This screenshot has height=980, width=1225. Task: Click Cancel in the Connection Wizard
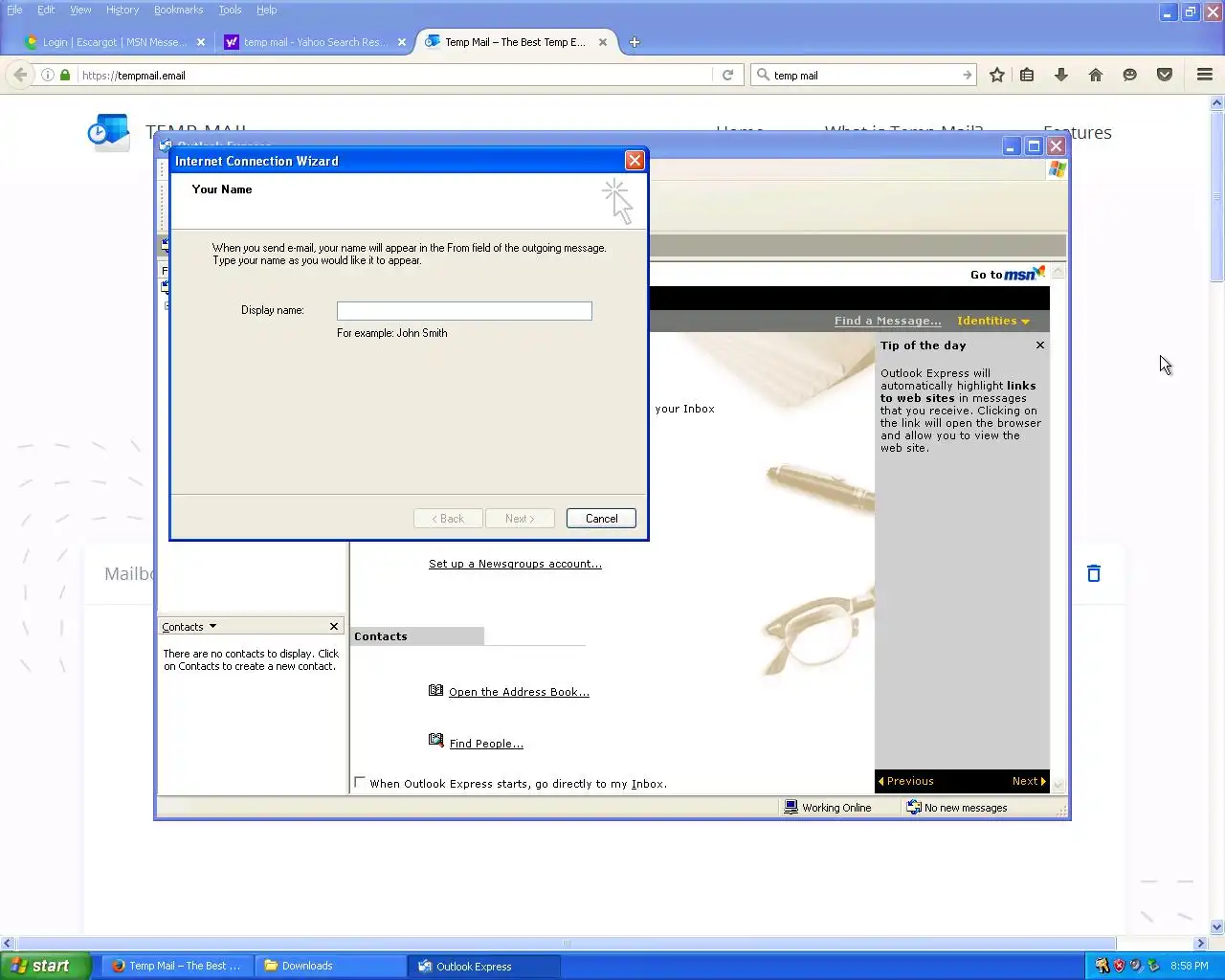(601, 518)
